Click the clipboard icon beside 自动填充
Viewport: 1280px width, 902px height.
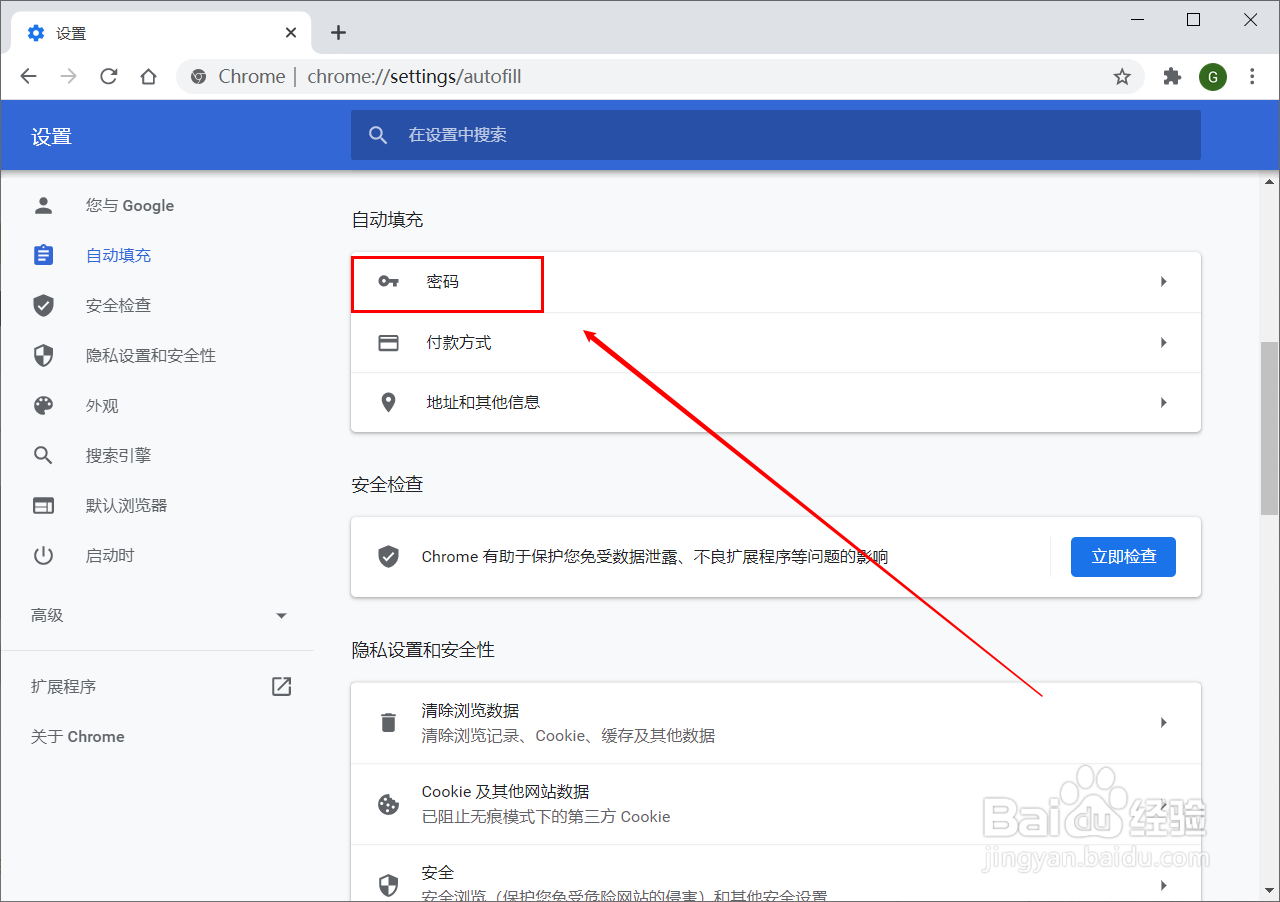coord(43,255)
